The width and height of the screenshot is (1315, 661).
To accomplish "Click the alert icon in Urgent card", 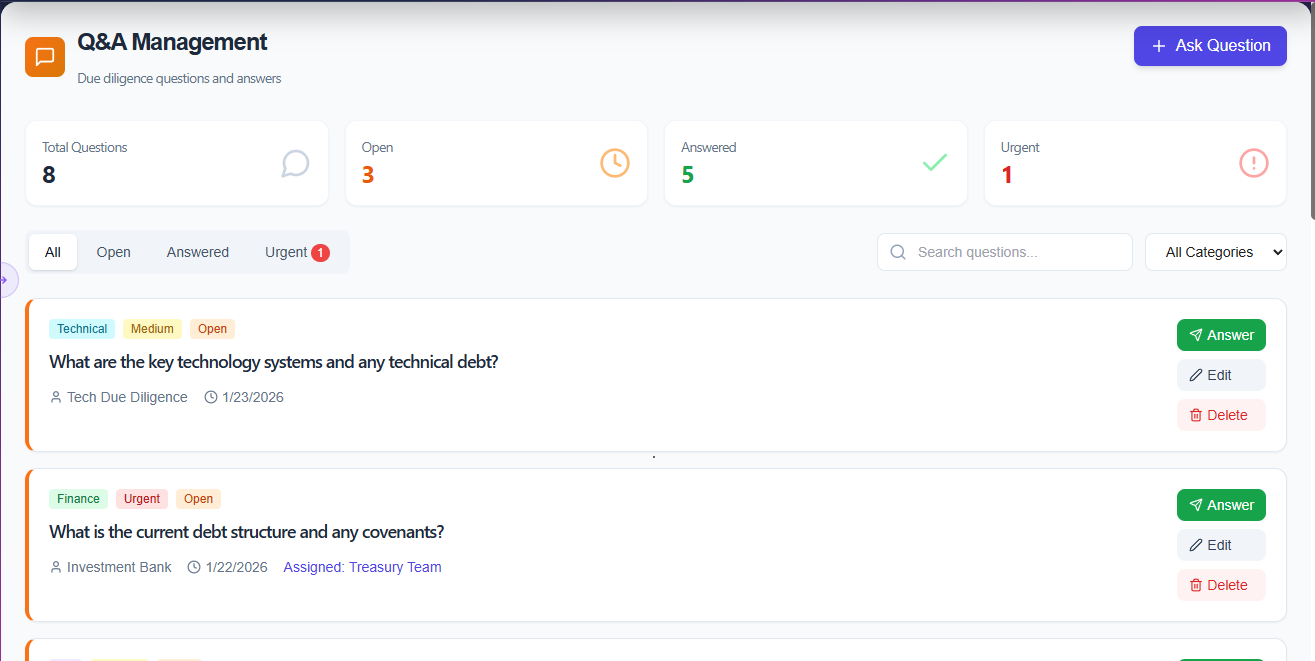I will [1254, 163].
